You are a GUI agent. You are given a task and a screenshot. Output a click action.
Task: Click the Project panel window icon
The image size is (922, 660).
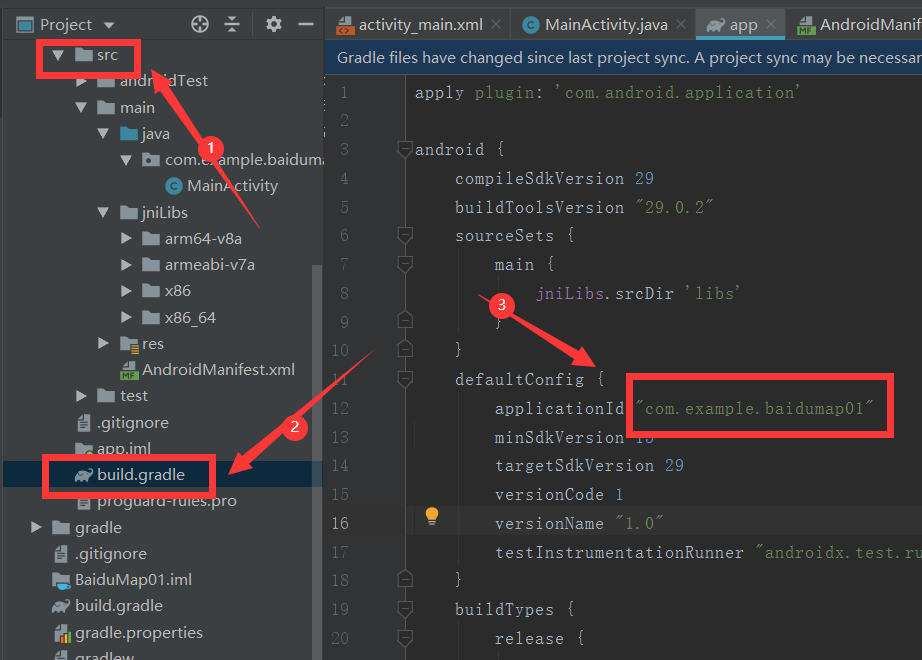coord(25,25)
